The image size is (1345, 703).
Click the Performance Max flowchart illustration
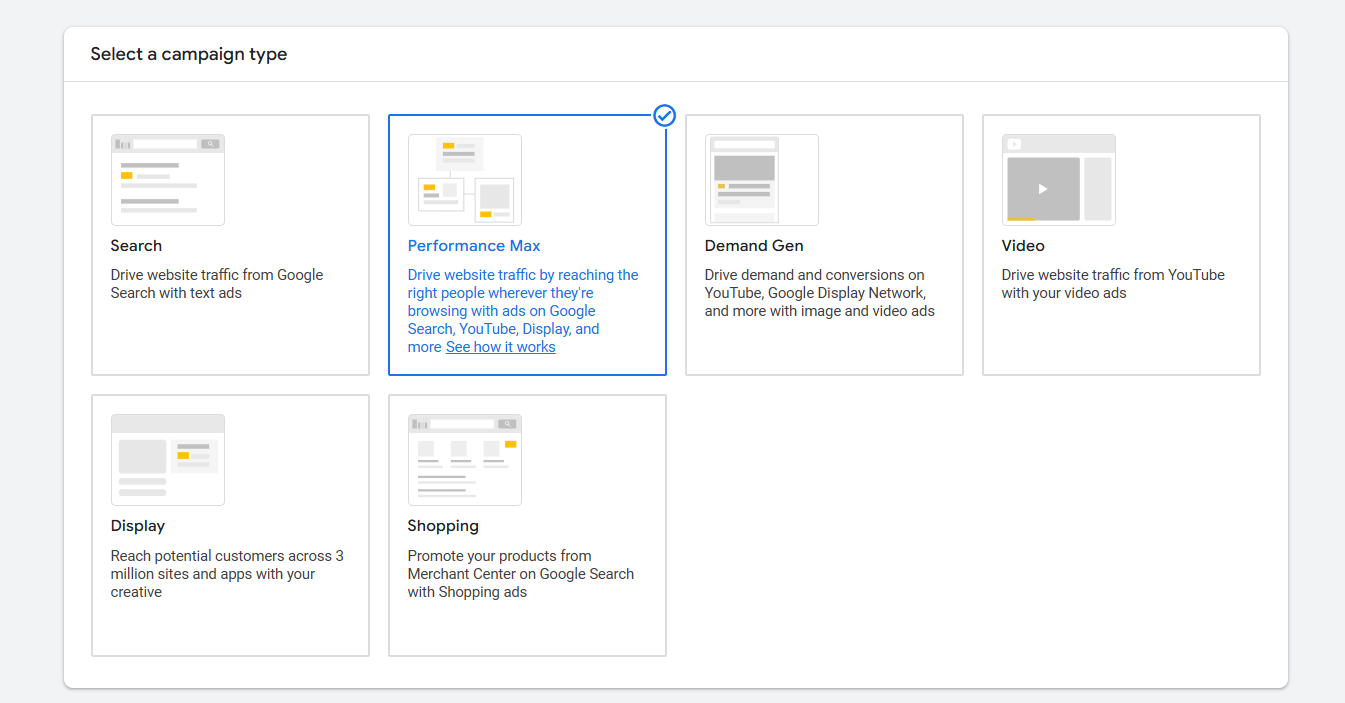[x=464, y=180]
